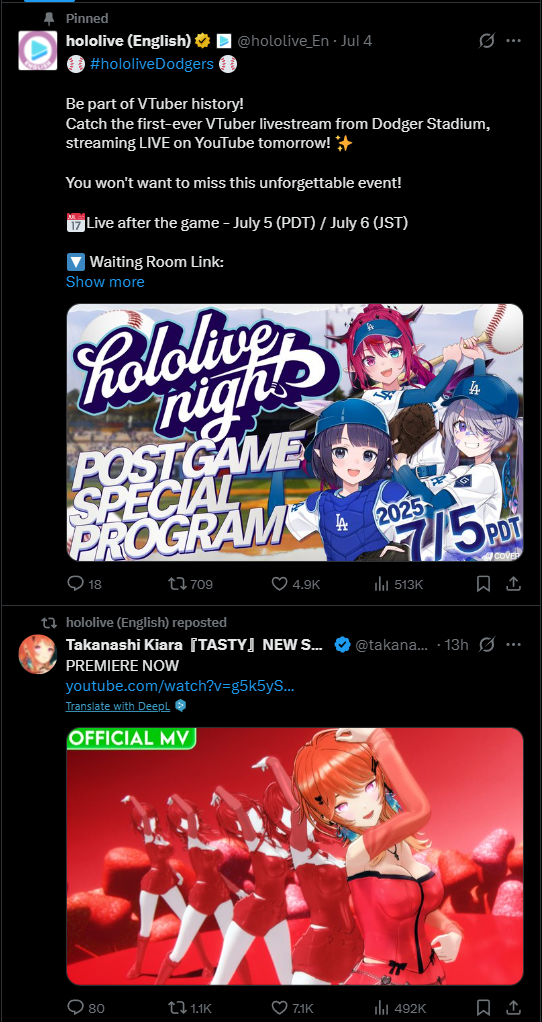The image size is (542, 1022).
Task: Open Grok icon on the pinned post
Action: [x=487, y=41]
